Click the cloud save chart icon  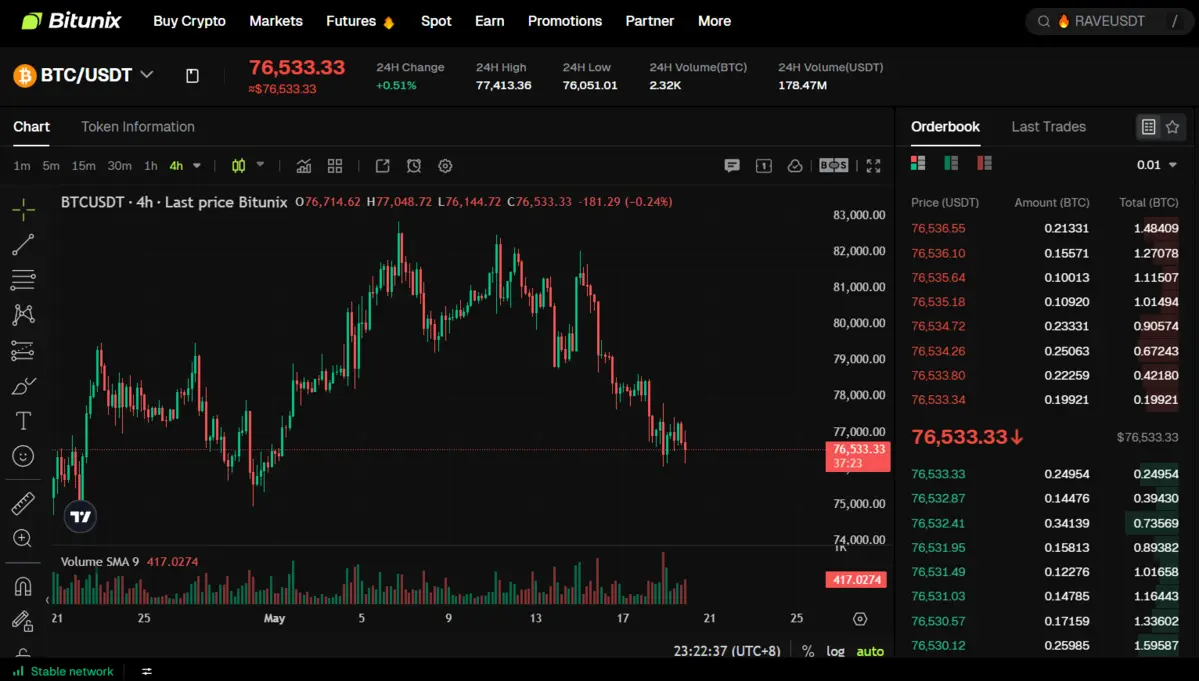pyautogui.click(x=794, y=166)
